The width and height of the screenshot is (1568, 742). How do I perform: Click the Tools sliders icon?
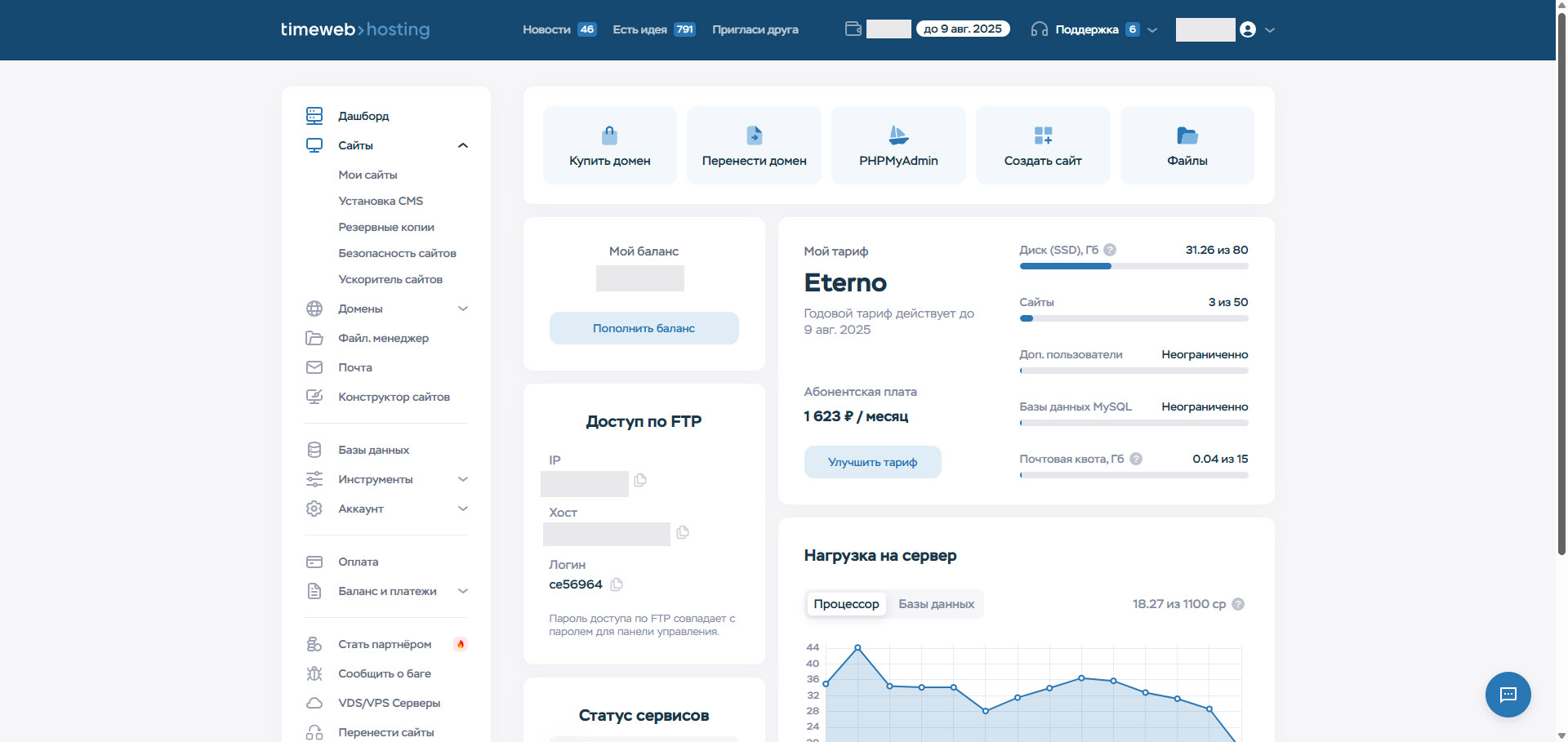point(314,479)
